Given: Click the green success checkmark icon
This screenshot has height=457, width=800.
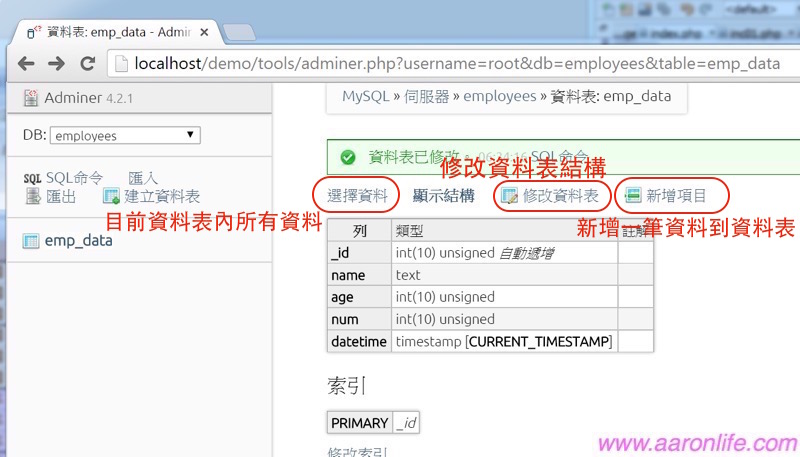Looking at the screenshot, I should 348,157.
